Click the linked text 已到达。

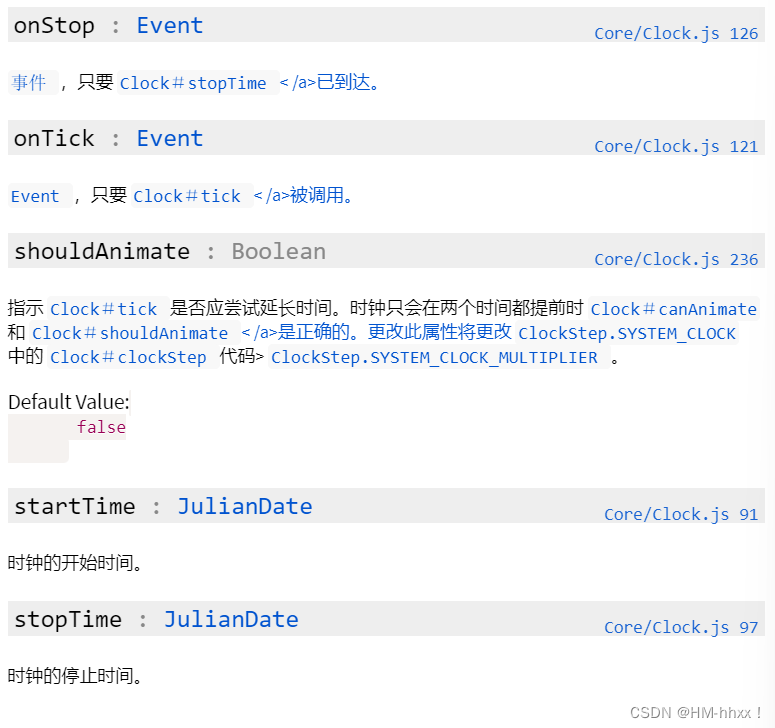pos(348,82)
